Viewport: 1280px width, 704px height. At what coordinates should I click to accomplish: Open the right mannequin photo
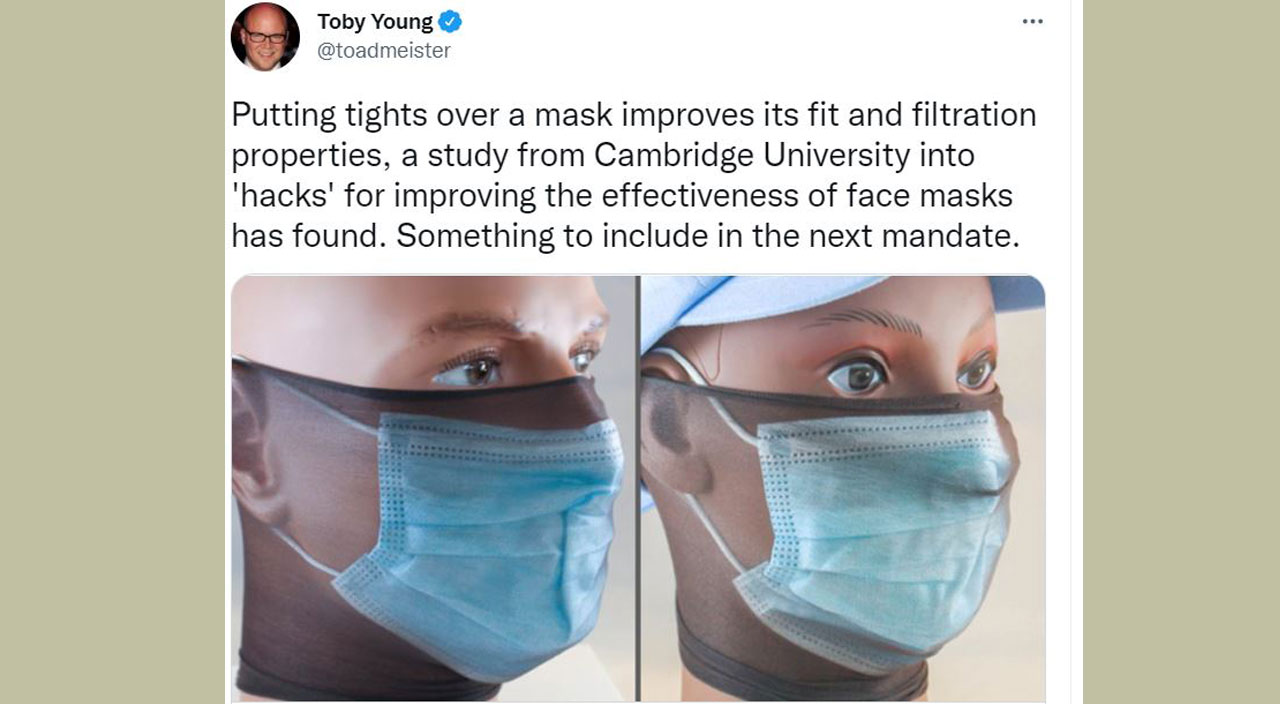843,488
